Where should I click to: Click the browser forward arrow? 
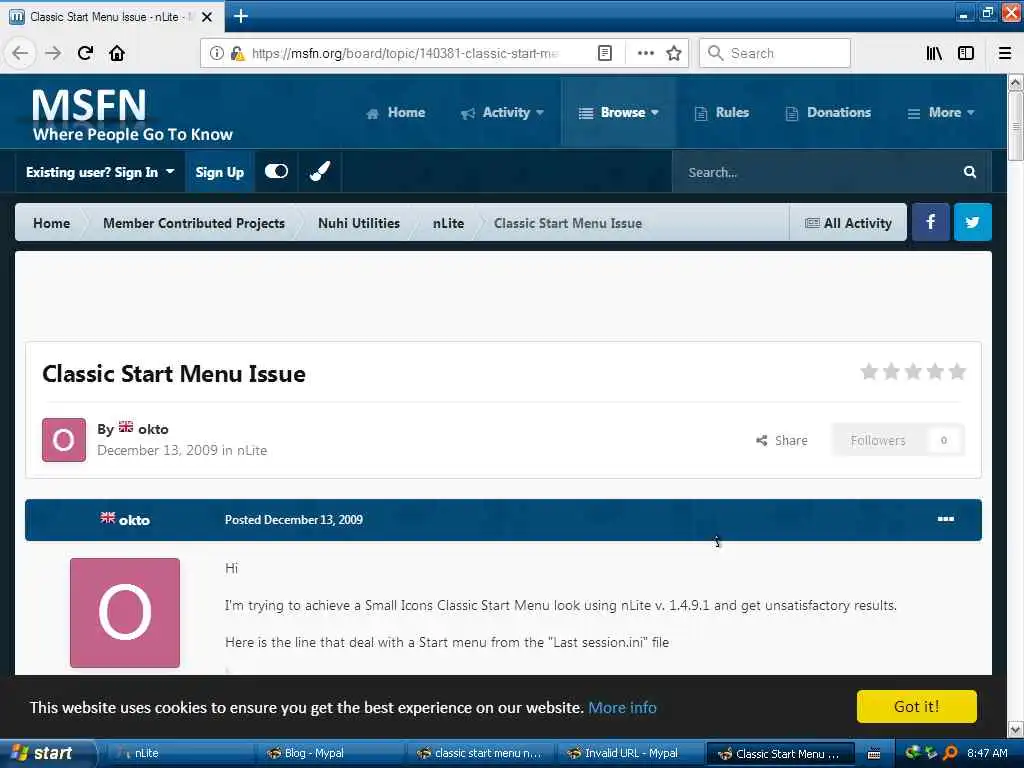(53, 54)
